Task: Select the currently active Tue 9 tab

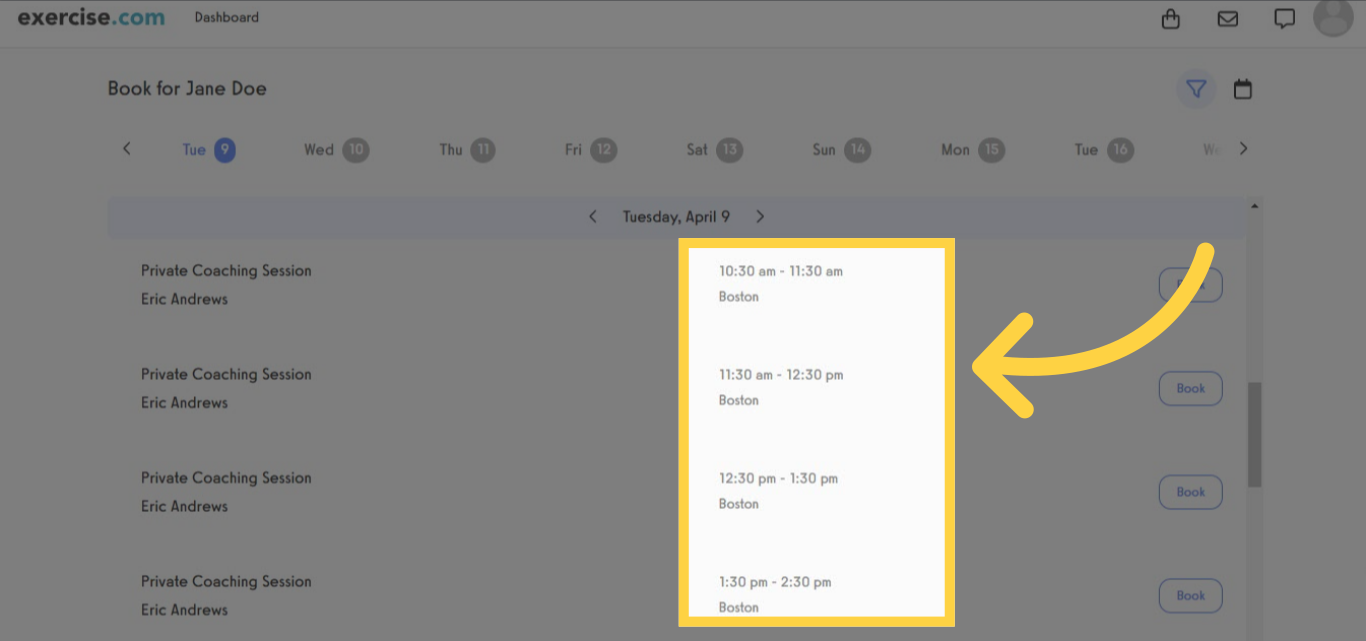Action: [208, 149]
